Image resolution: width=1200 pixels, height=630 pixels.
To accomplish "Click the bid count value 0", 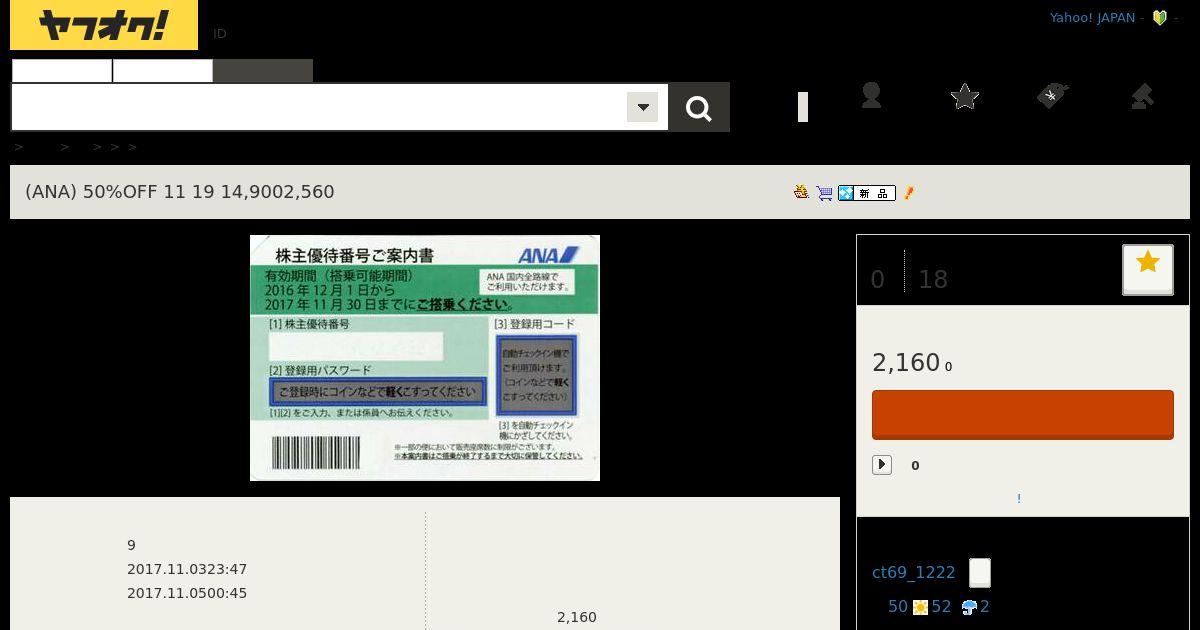I will [x=878, y=279].
